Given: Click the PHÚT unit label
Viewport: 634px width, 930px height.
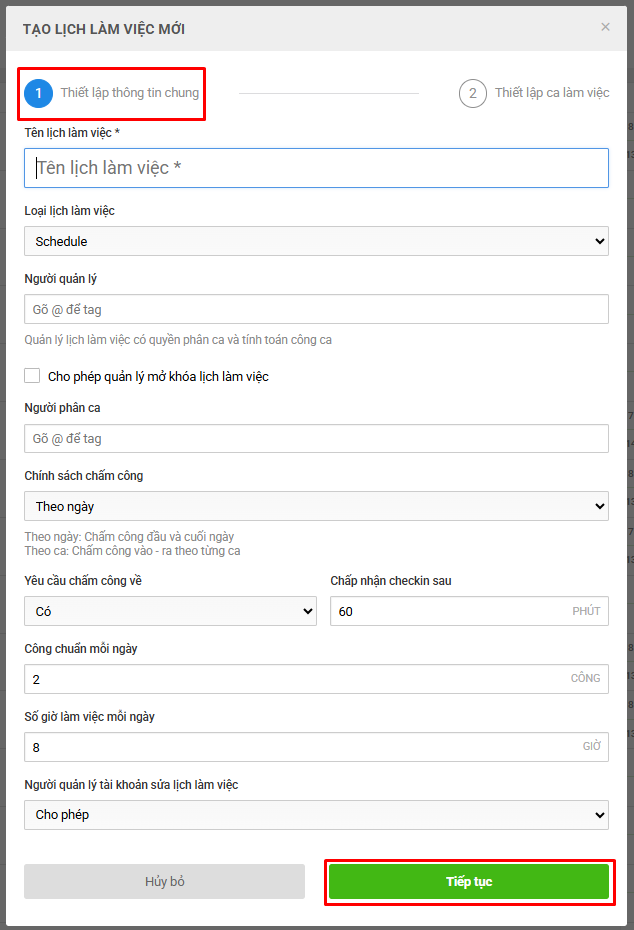Looking at the screenshot, I should tap(586, 611).
